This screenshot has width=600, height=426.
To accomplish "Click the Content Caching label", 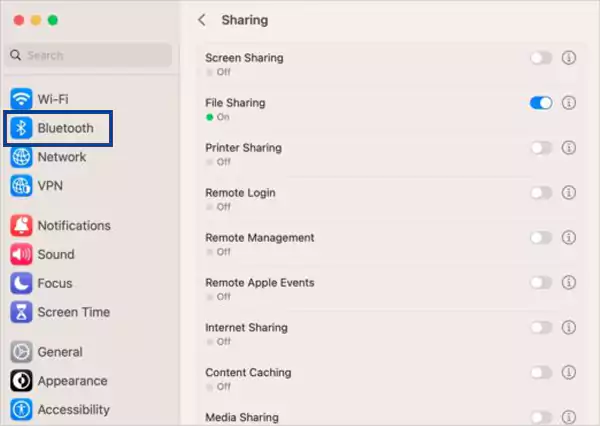I will tap(248, 372).
